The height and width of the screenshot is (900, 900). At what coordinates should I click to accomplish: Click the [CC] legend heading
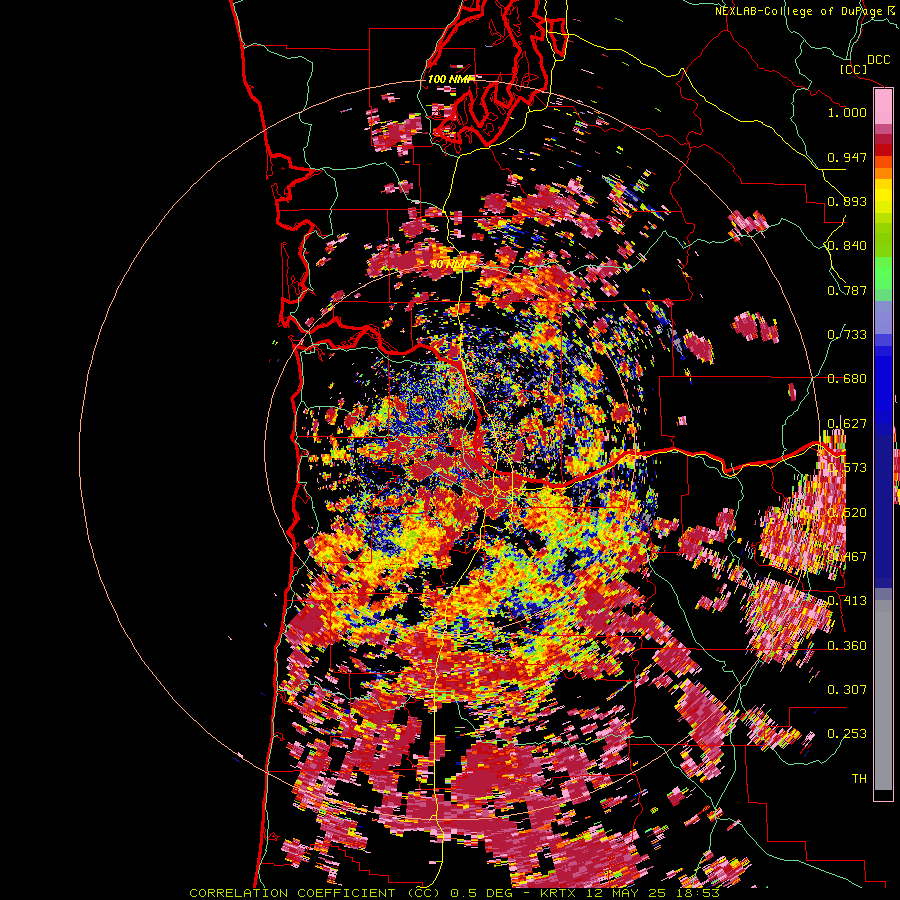[x=854, y=69]
